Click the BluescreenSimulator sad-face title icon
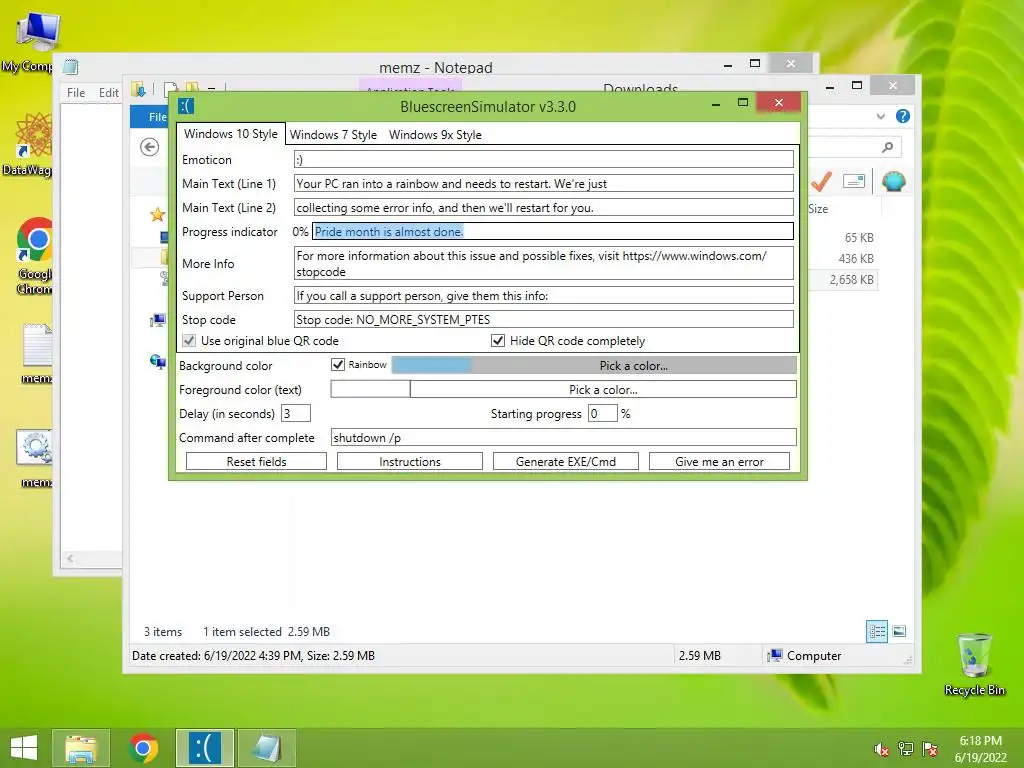This screenshot has width=1024, height=768. 187,106
